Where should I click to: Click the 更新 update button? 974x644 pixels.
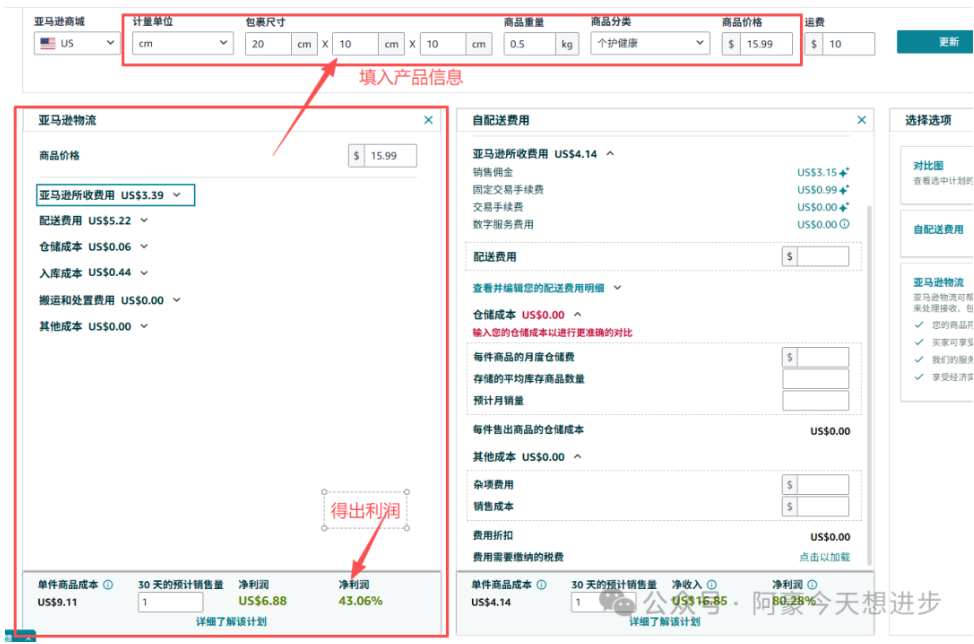tap(934, 42)
